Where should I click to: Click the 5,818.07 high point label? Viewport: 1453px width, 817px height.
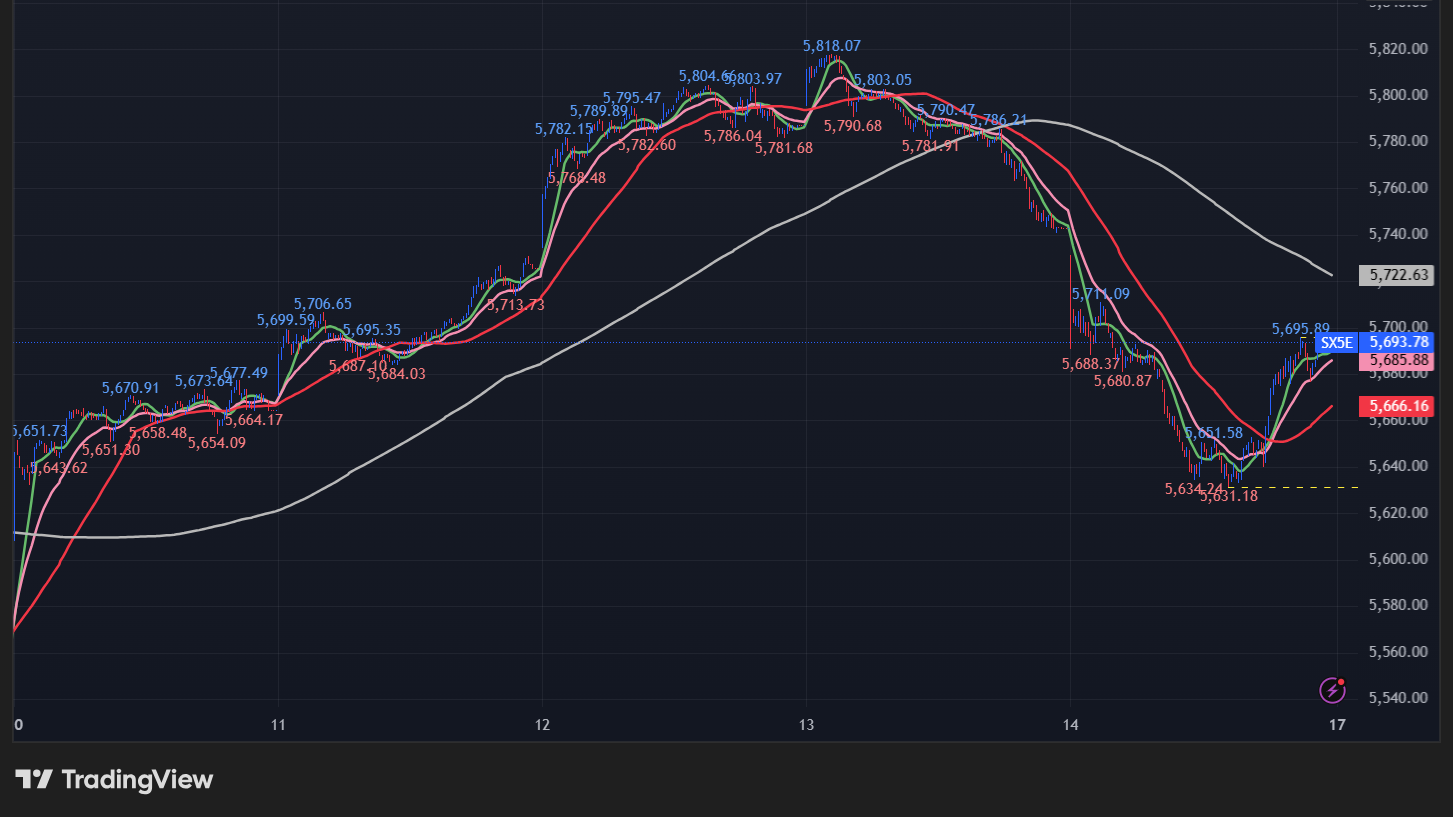click(x=833, y=45)
